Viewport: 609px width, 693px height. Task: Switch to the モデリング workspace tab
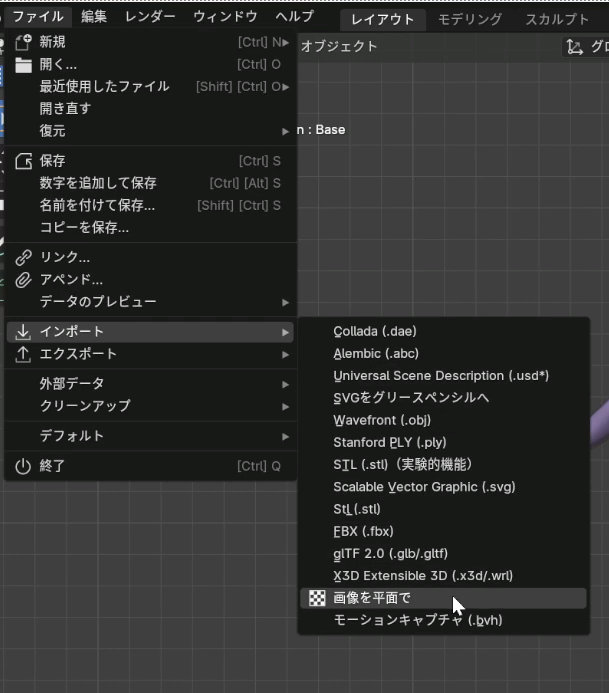tap(470, 19)
